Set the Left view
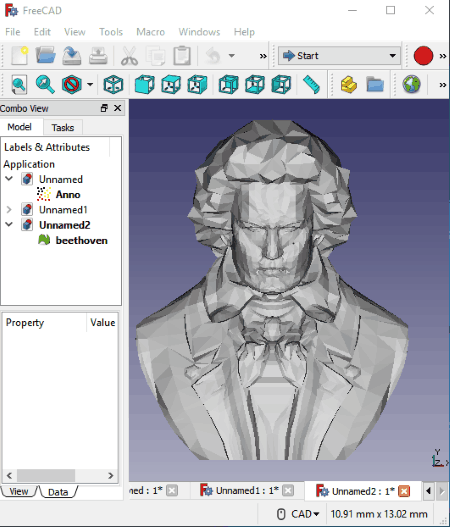450x527 pixels. tap(281, 84)
